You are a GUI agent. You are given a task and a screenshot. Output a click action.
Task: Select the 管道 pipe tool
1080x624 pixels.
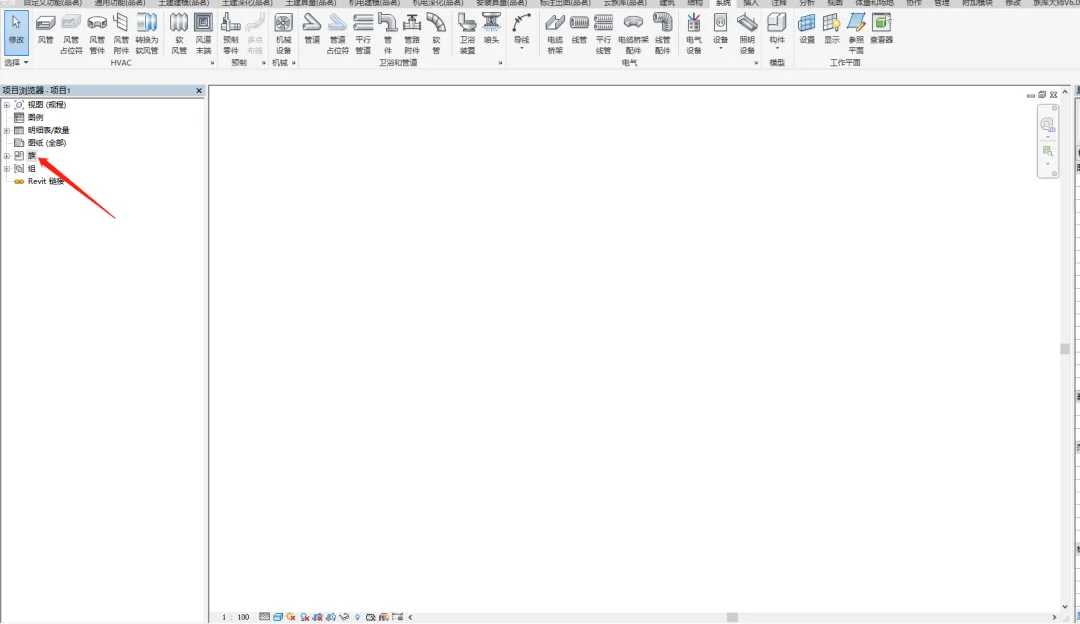pyautogui.click(x=312, y=31)
